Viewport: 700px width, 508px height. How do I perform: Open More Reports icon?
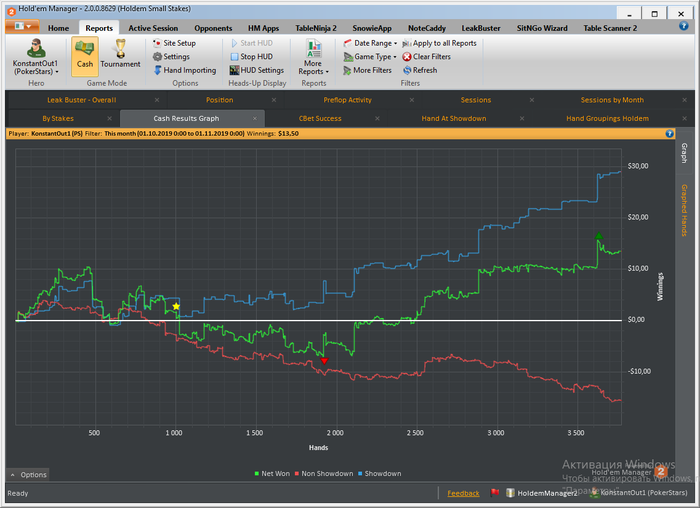313,48
